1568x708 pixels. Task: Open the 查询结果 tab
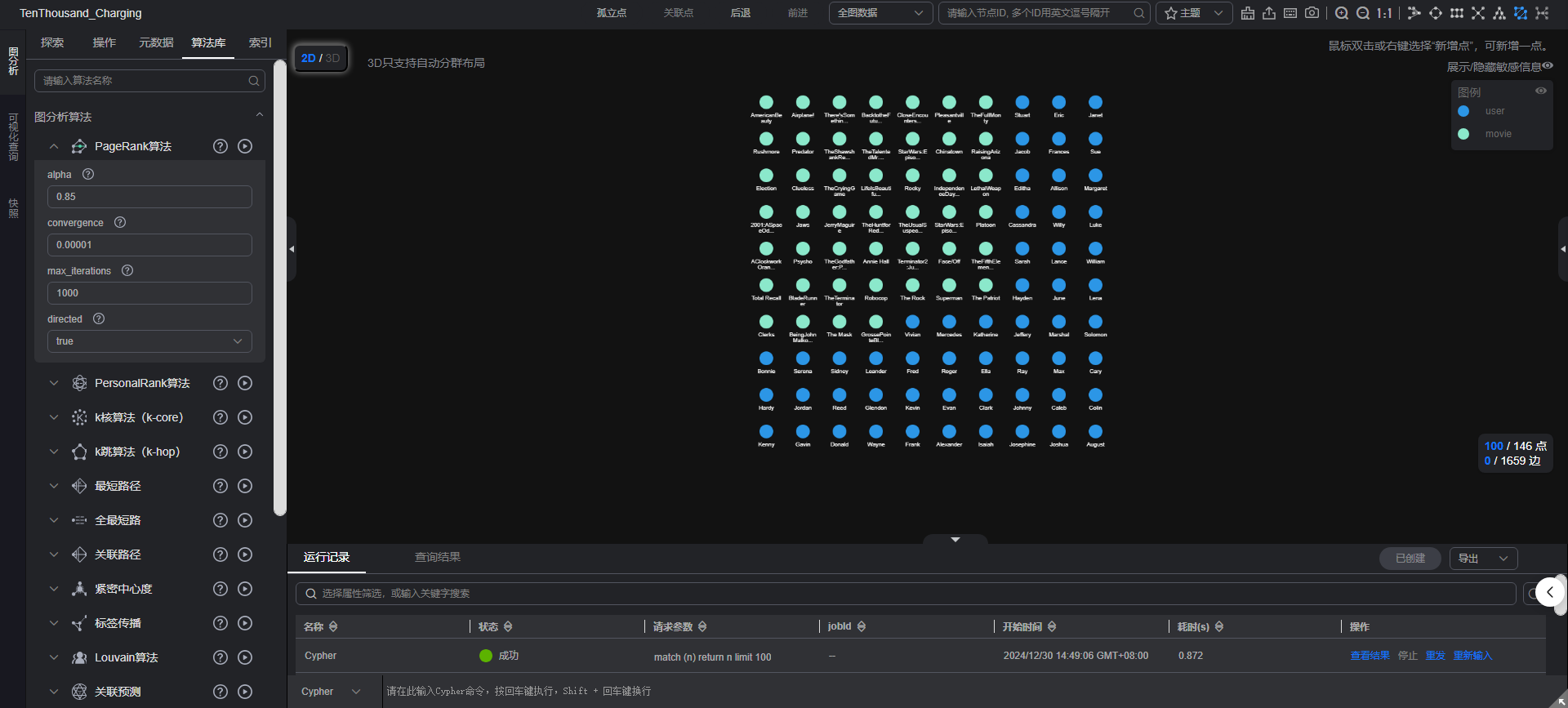[x=438, y=557]
